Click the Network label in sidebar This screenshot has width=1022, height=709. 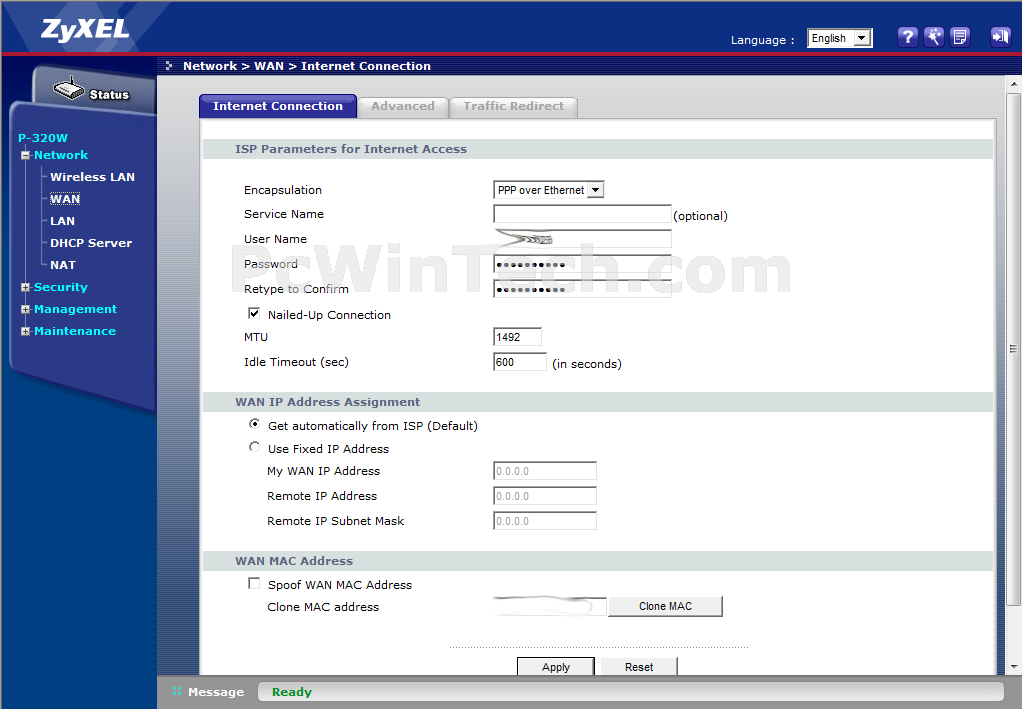[61, 155]
